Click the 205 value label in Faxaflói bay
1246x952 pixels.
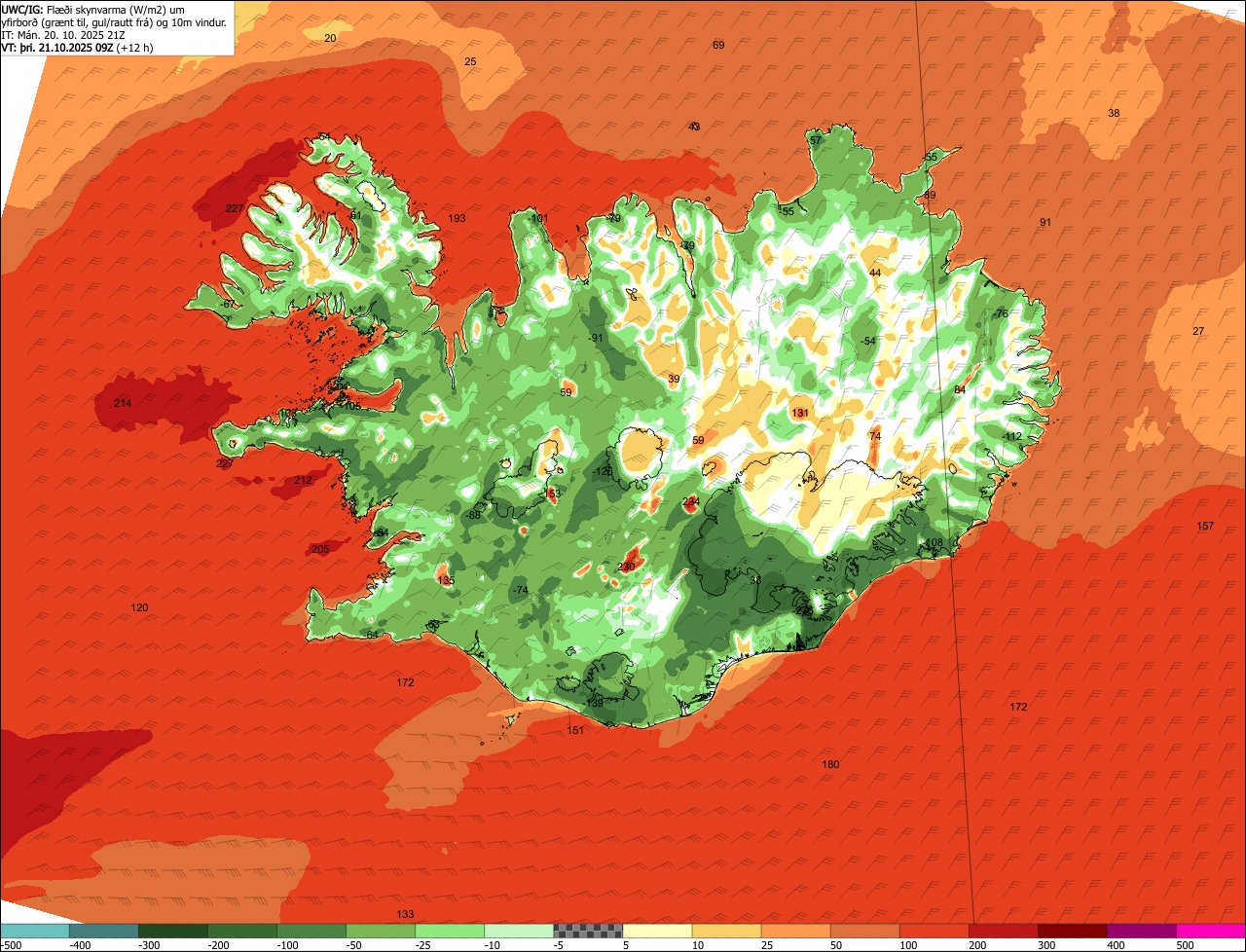tap(320, 549)
